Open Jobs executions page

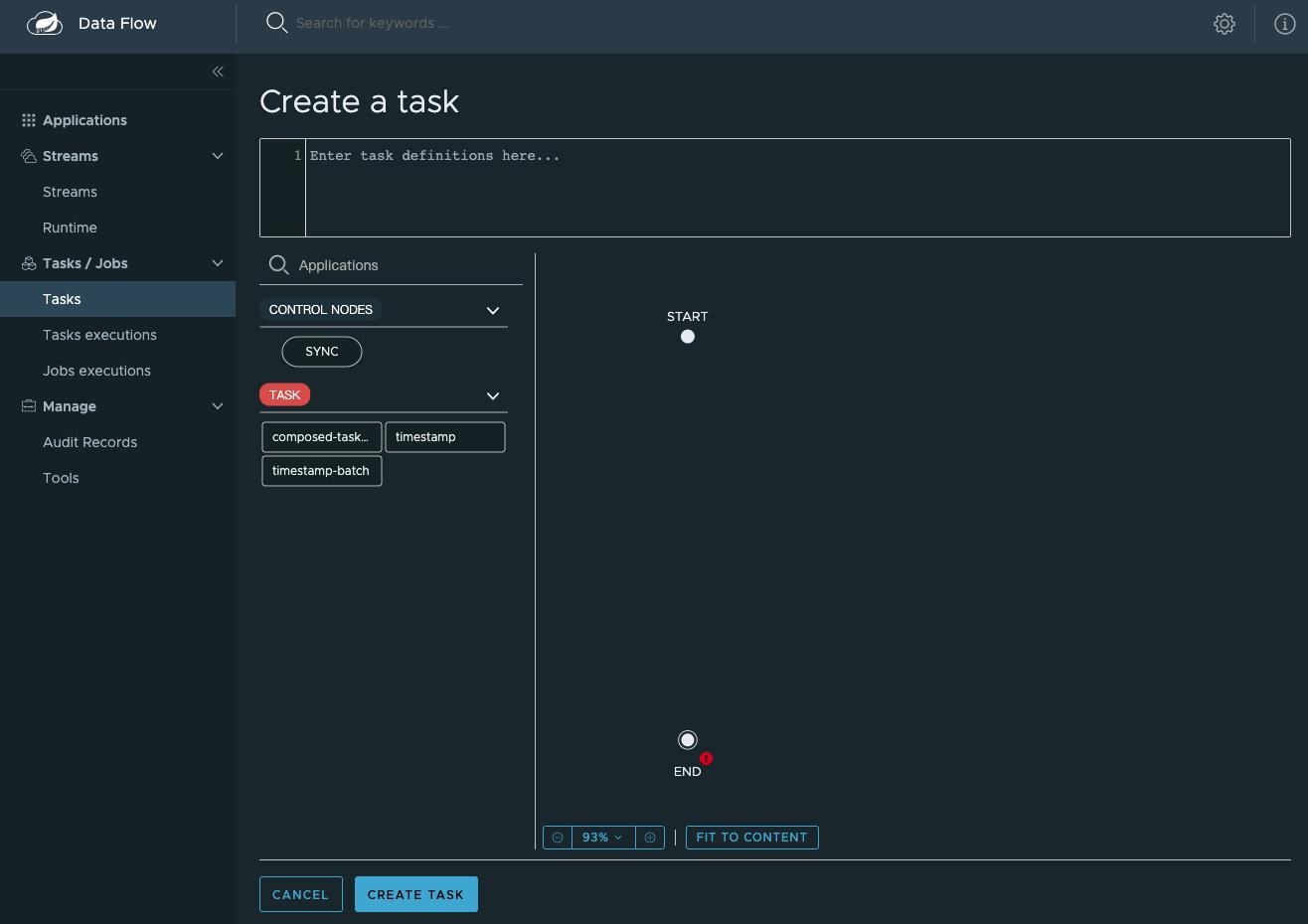pyautogui.click(x=96, y=371)
